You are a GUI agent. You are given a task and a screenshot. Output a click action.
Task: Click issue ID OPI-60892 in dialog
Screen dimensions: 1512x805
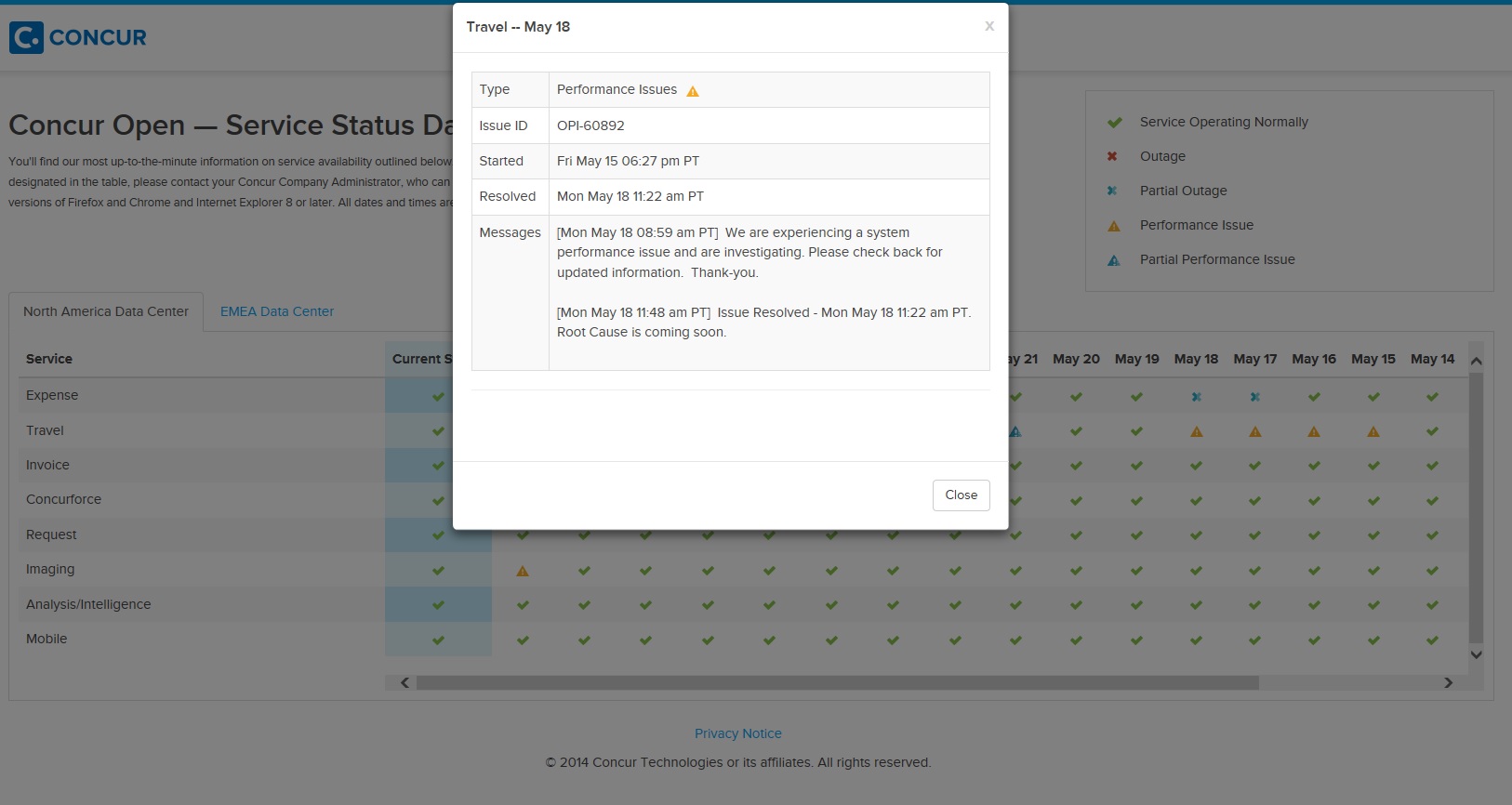pos(590,125)
